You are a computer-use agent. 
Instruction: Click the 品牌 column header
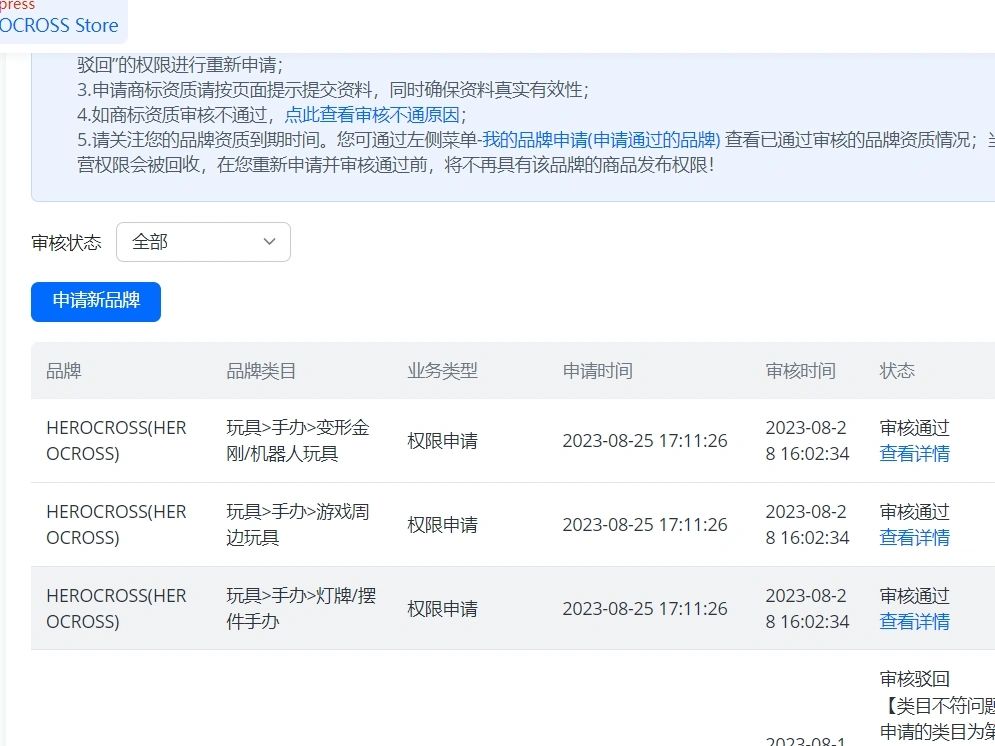point(63,370)
